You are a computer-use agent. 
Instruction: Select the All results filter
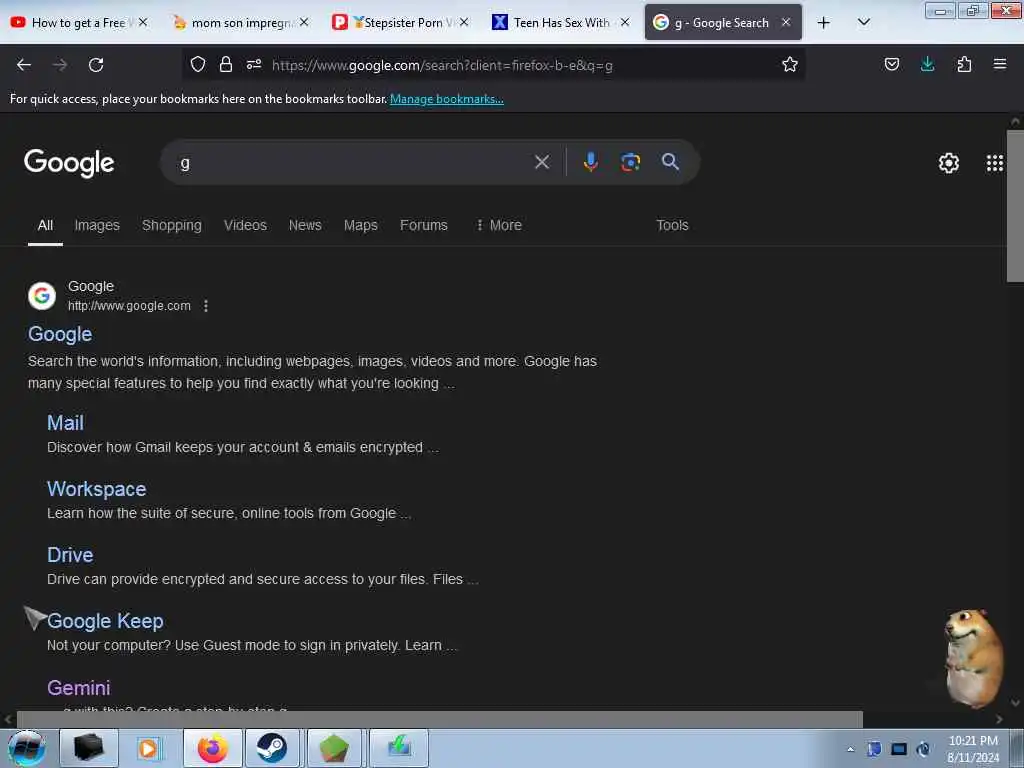(45, 225)
